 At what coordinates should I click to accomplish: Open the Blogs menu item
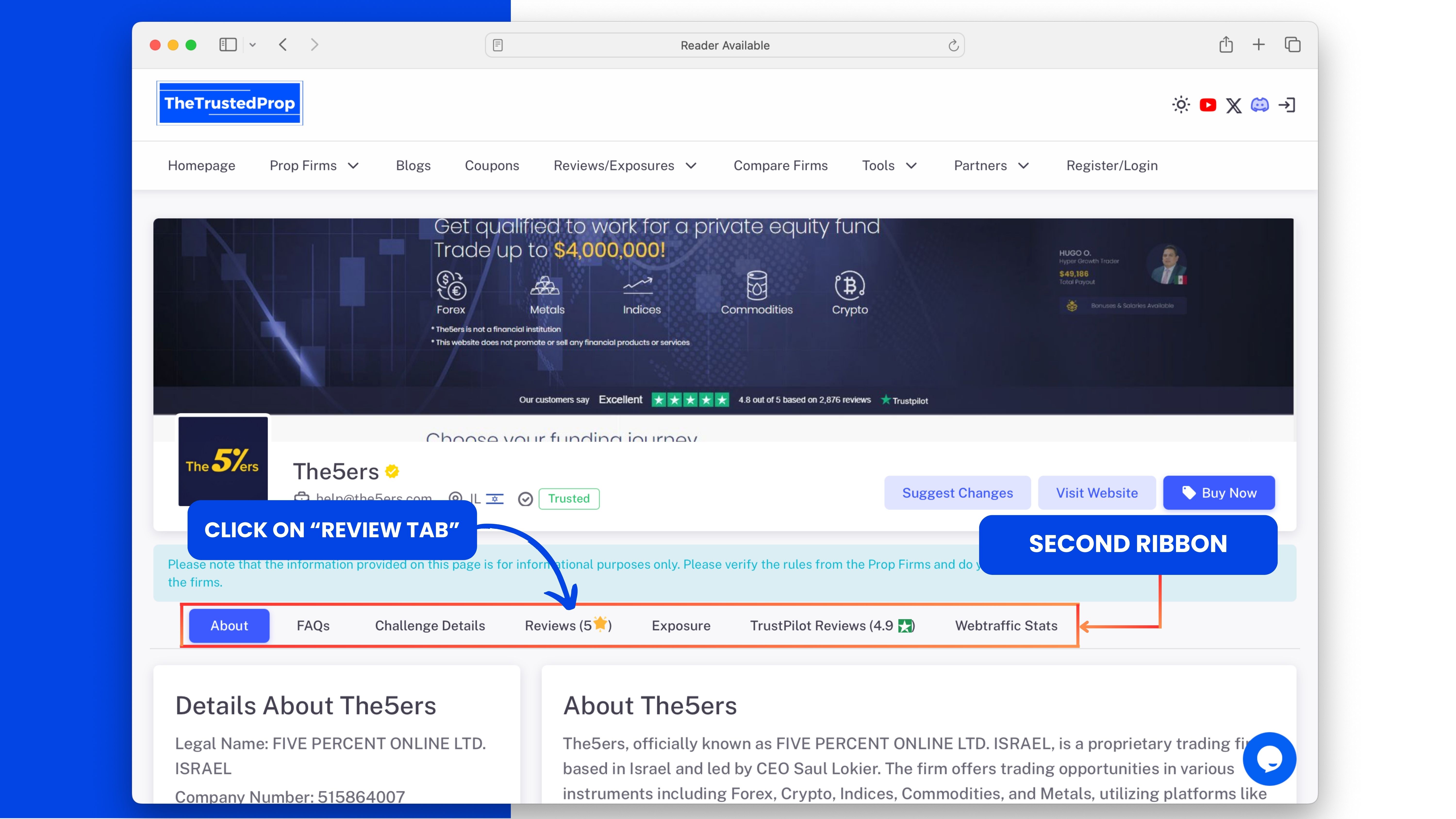pos(413,165)
